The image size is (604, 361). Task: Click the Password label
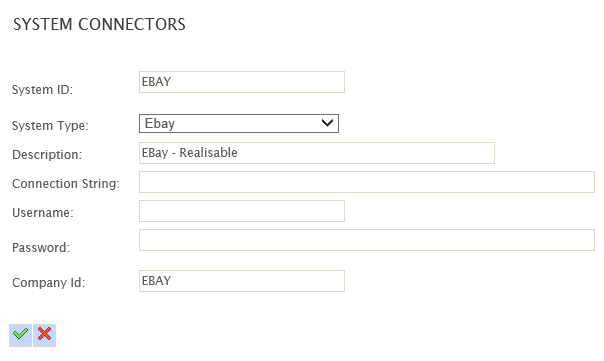click(41, 247)
